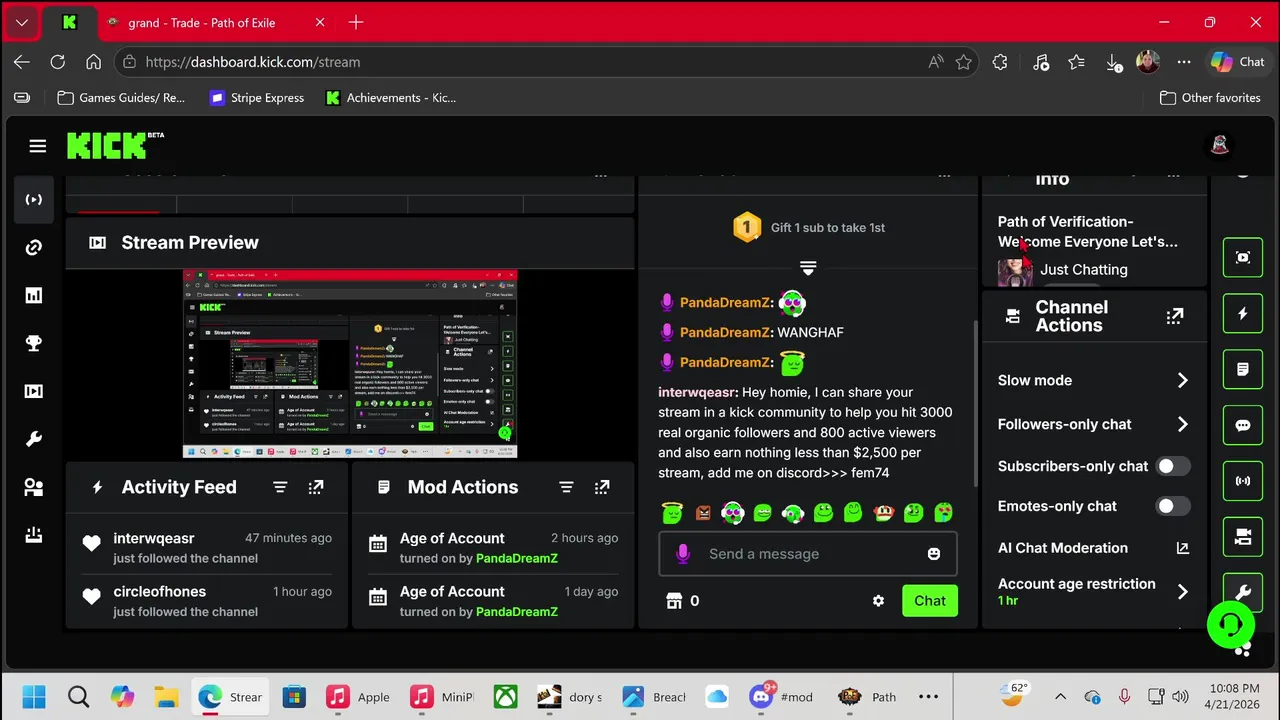Toggle Emotes-only chat switch
This screenshot has height=720, width=1280.
(x=1173, y=506)
